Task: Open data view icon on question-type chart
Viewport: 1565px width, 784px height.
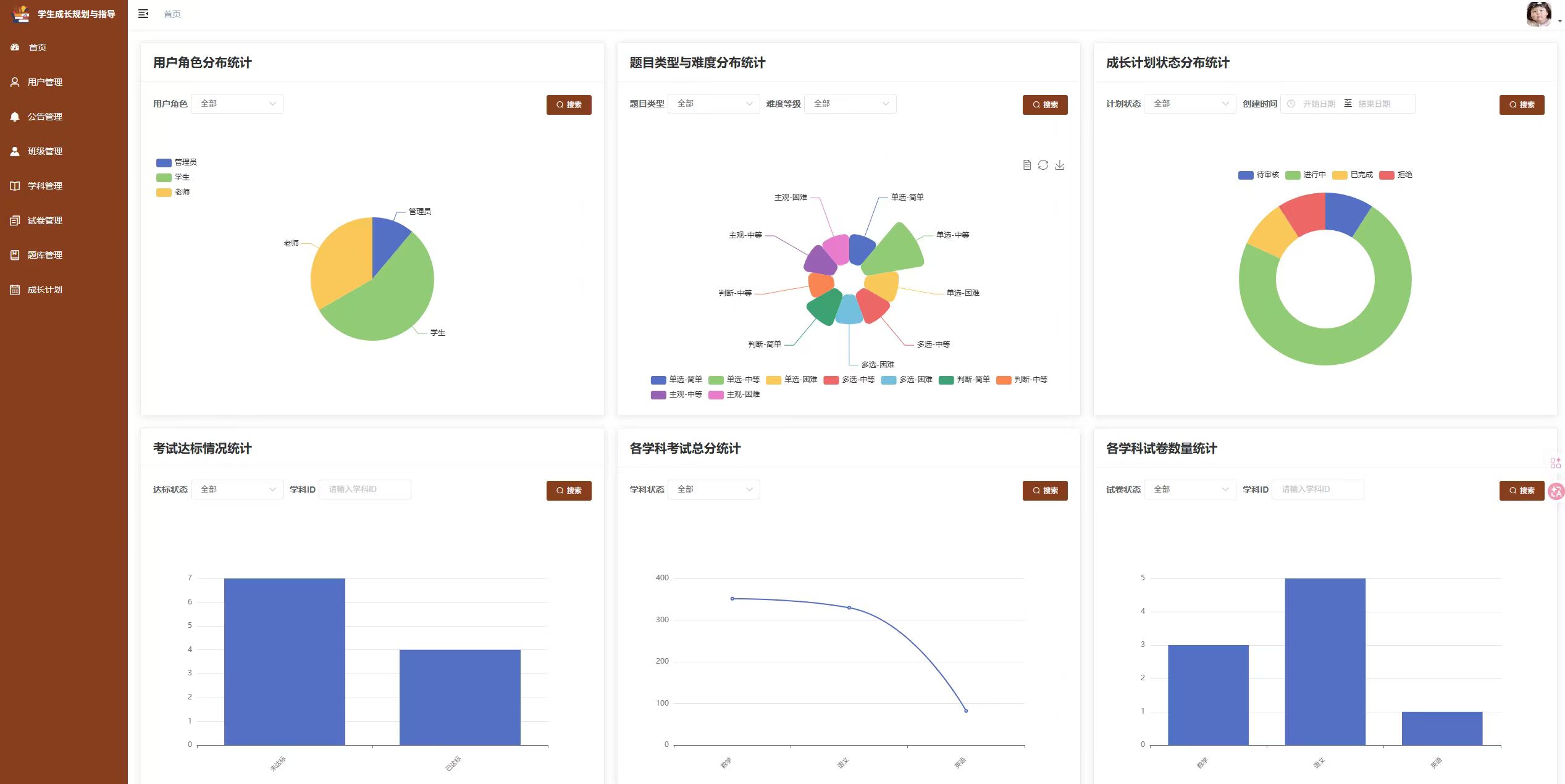Action: [x=1027, y=165]
